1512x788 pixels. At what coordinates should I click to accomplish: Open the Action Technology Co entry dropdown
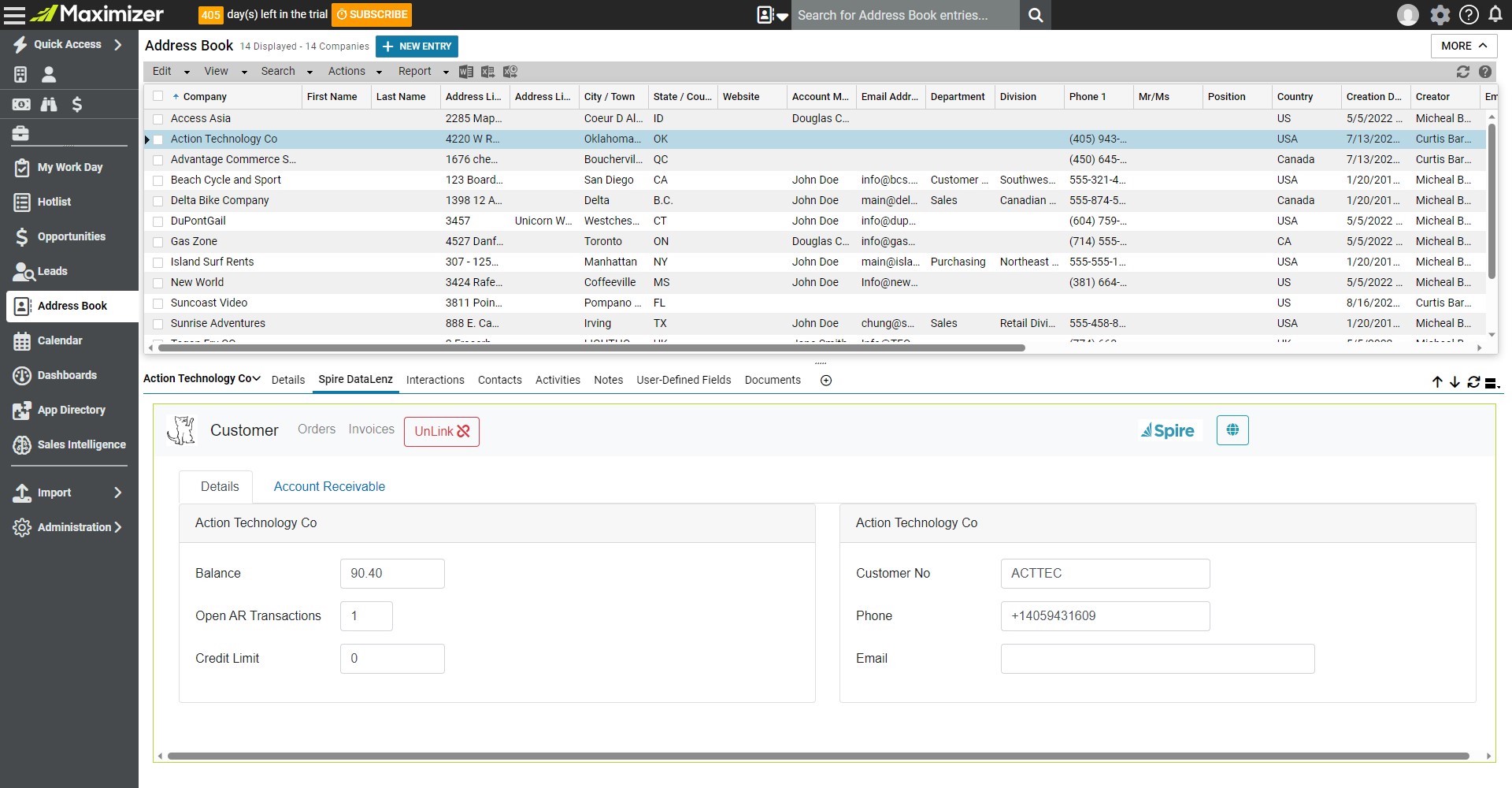202,378
